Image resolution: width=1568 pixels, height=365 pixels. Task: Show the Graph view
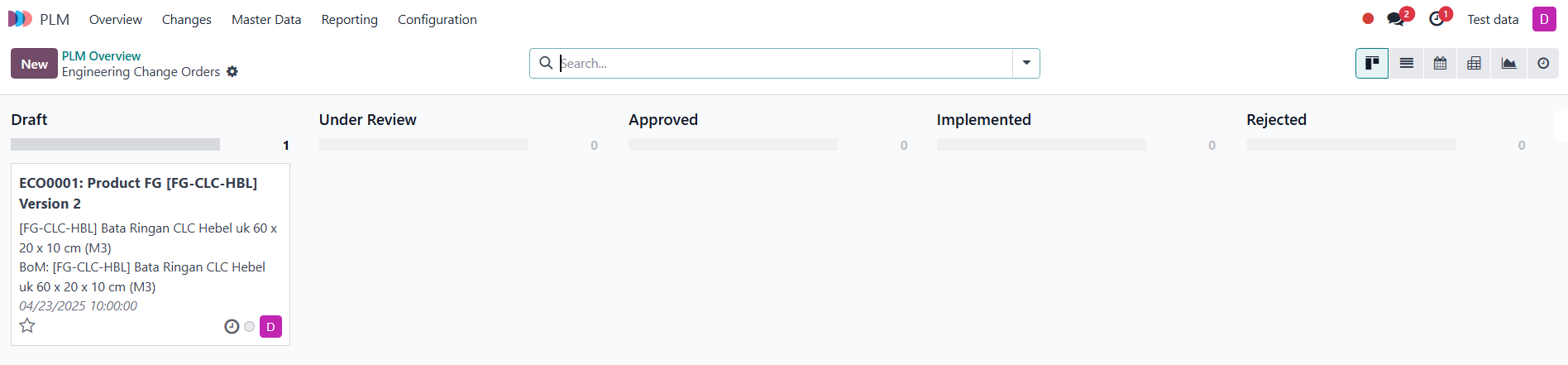tap(1508, 63)
